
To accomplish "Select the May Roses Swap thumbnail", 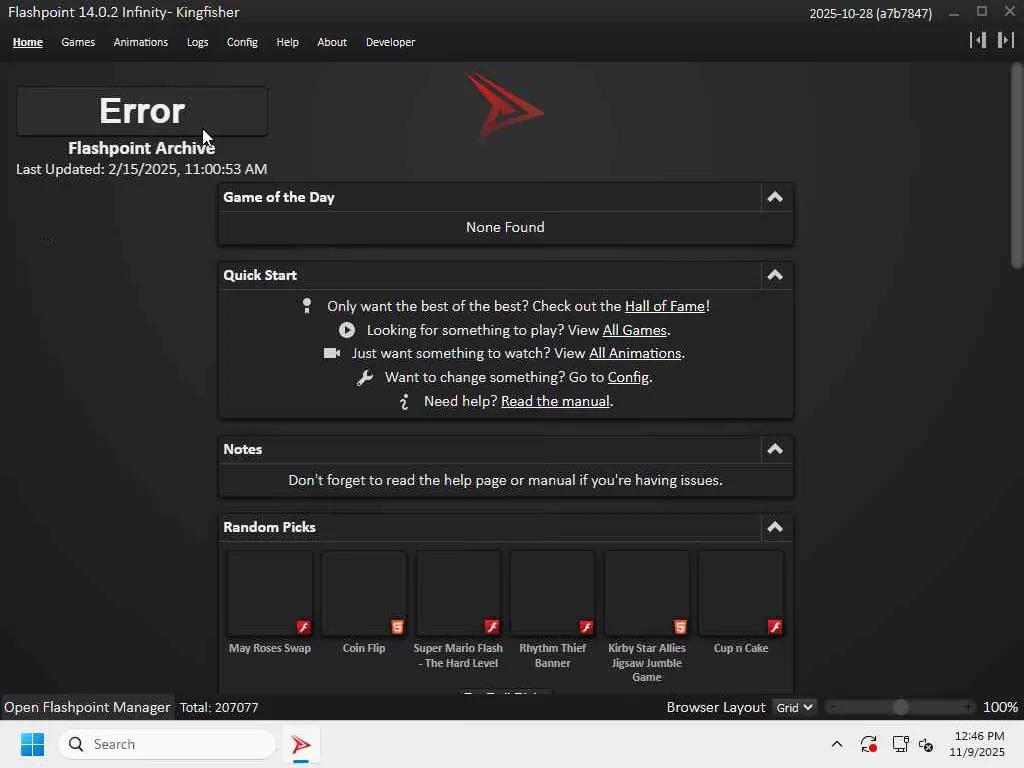I will pos(270,593).
